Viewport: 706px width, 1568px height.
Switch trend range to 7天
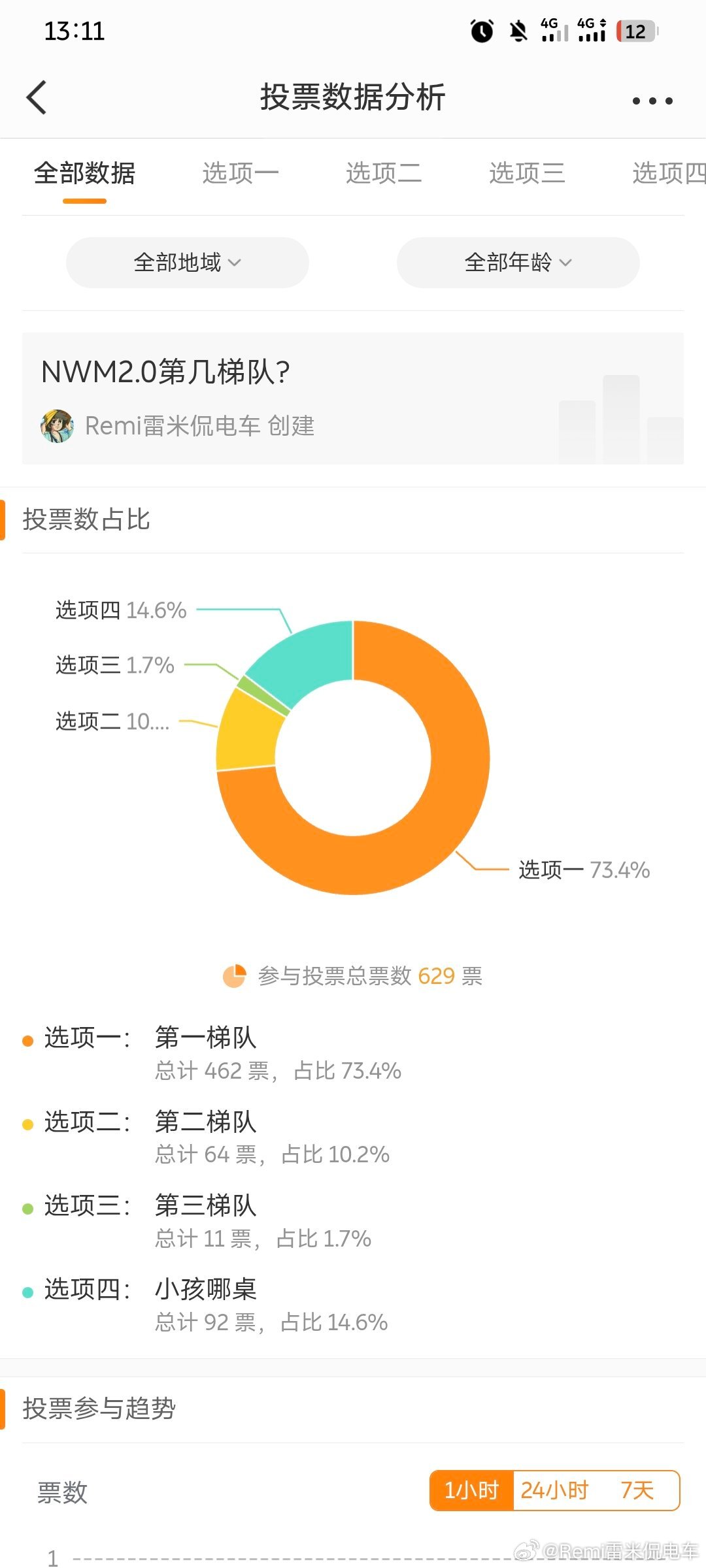637,1490
